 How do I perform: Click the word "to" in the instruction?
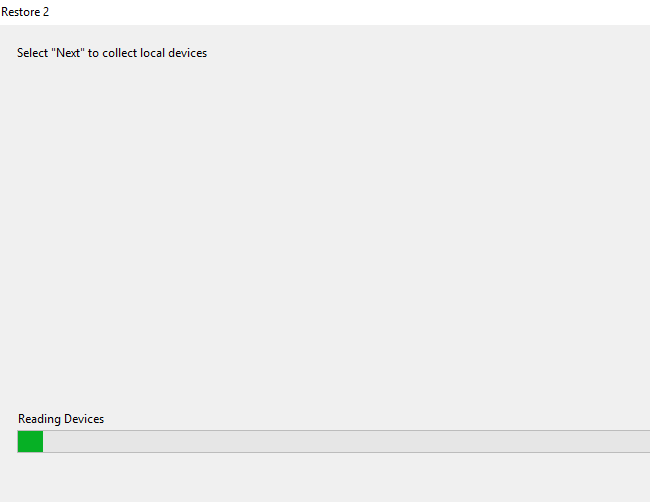94,53
